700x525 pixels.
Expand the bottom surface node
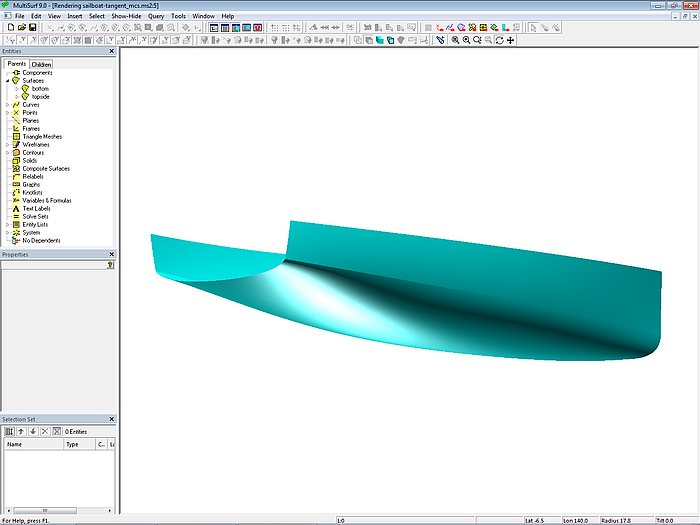16,89
